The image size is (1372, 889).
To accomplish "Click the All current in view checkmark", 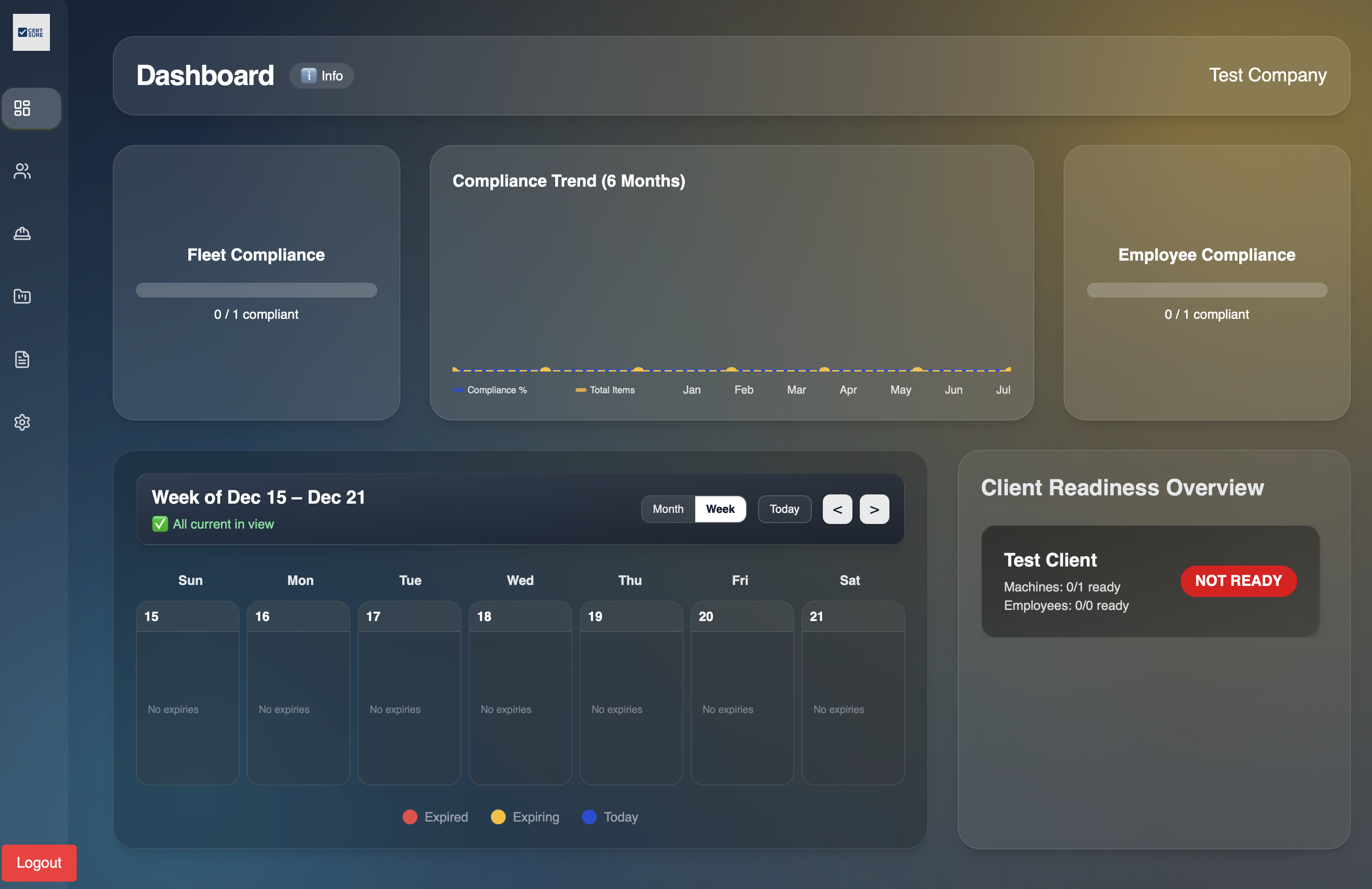I will click(159, 524).
